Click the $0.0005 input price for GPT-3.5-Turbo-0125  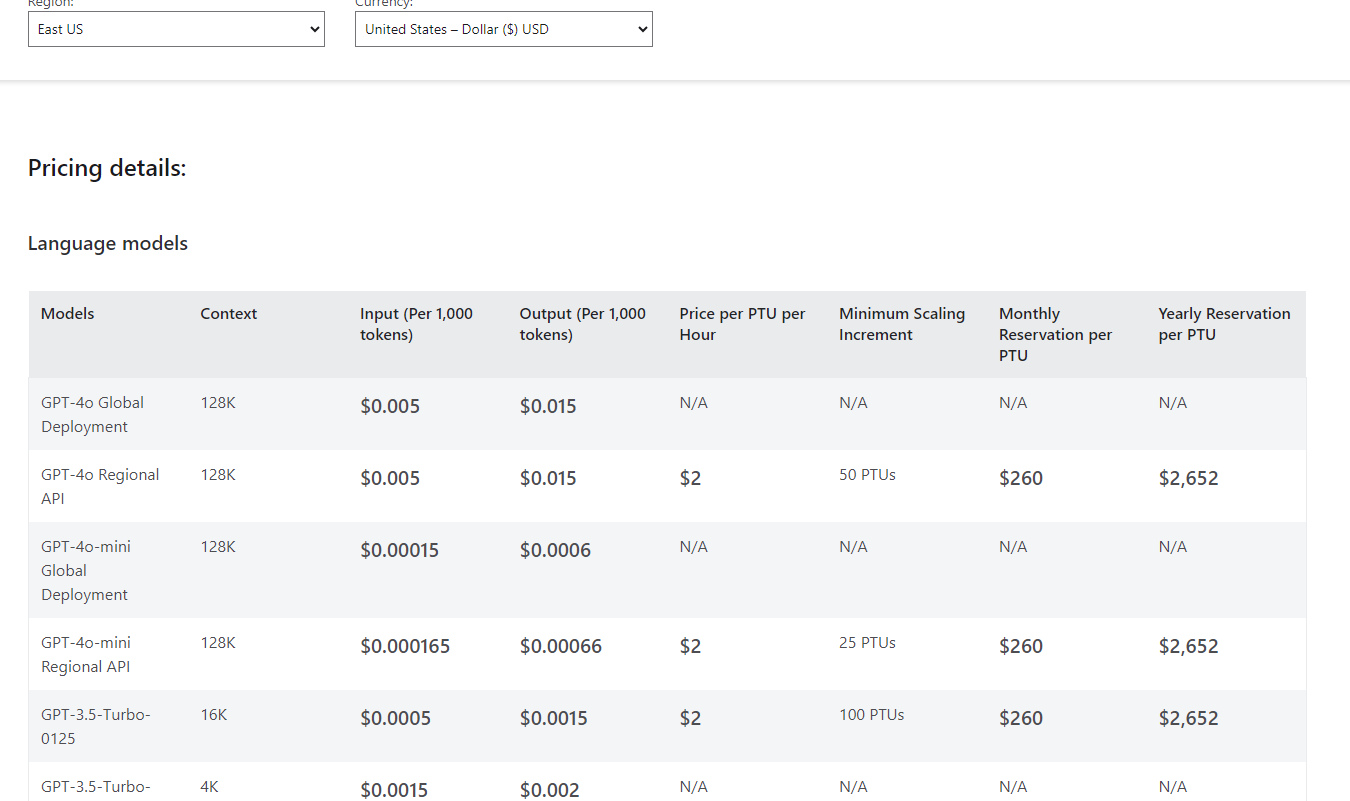pyautogui.click(x=395, y=718)
